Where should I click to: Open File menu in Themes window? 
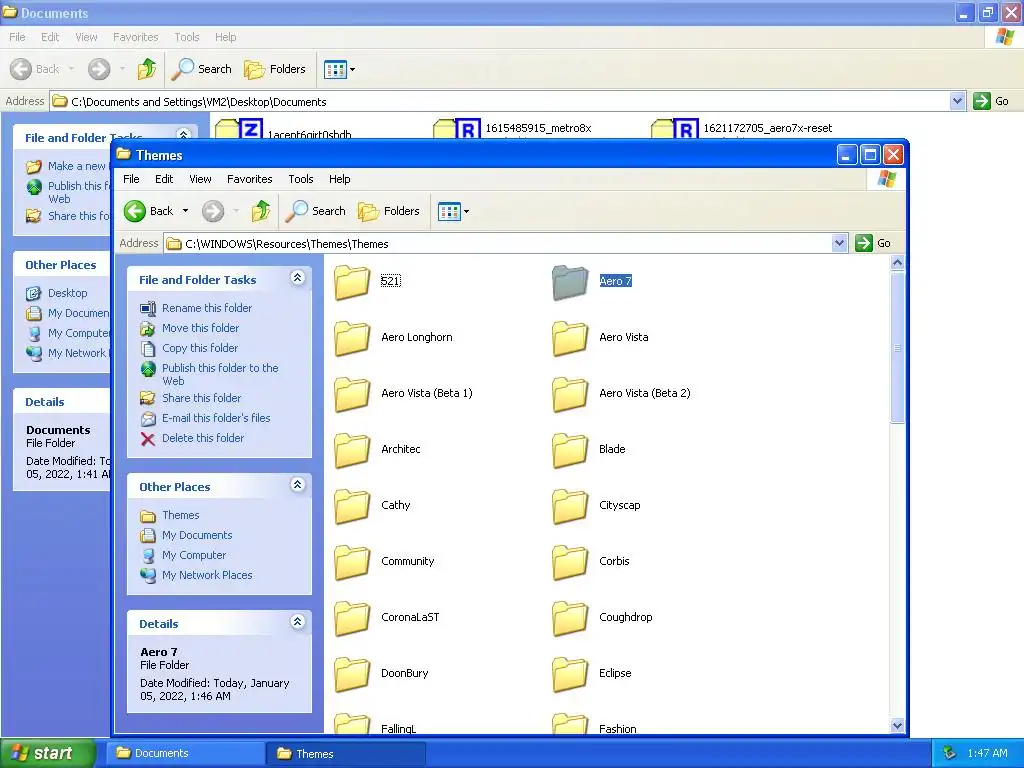pos(131,179)
